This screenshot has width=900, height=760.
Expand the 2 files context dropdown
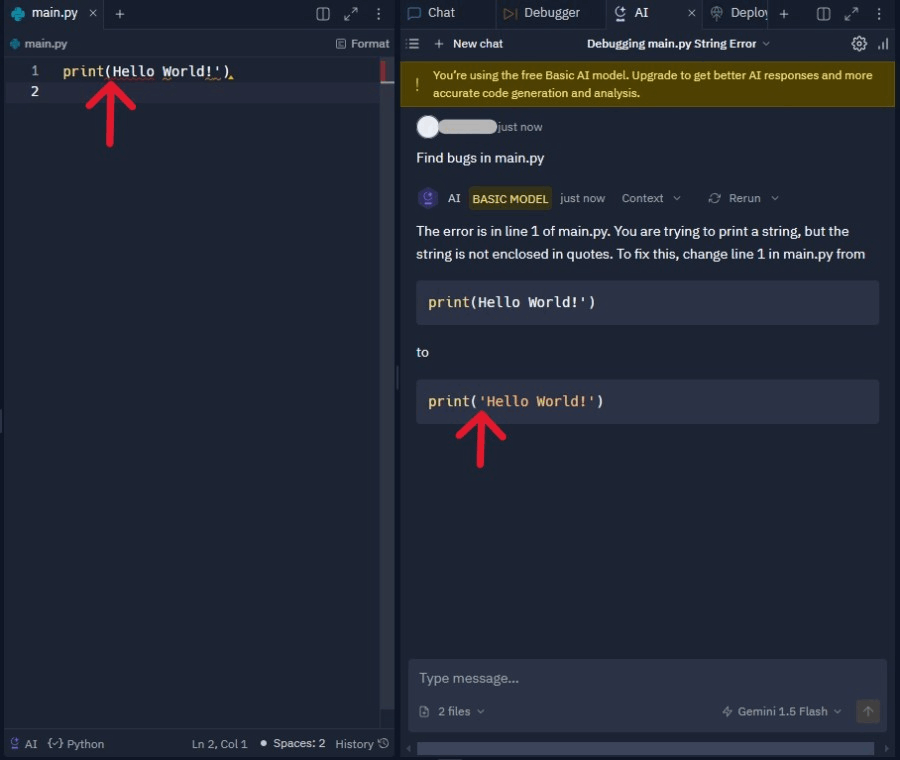tap(452, 711)
